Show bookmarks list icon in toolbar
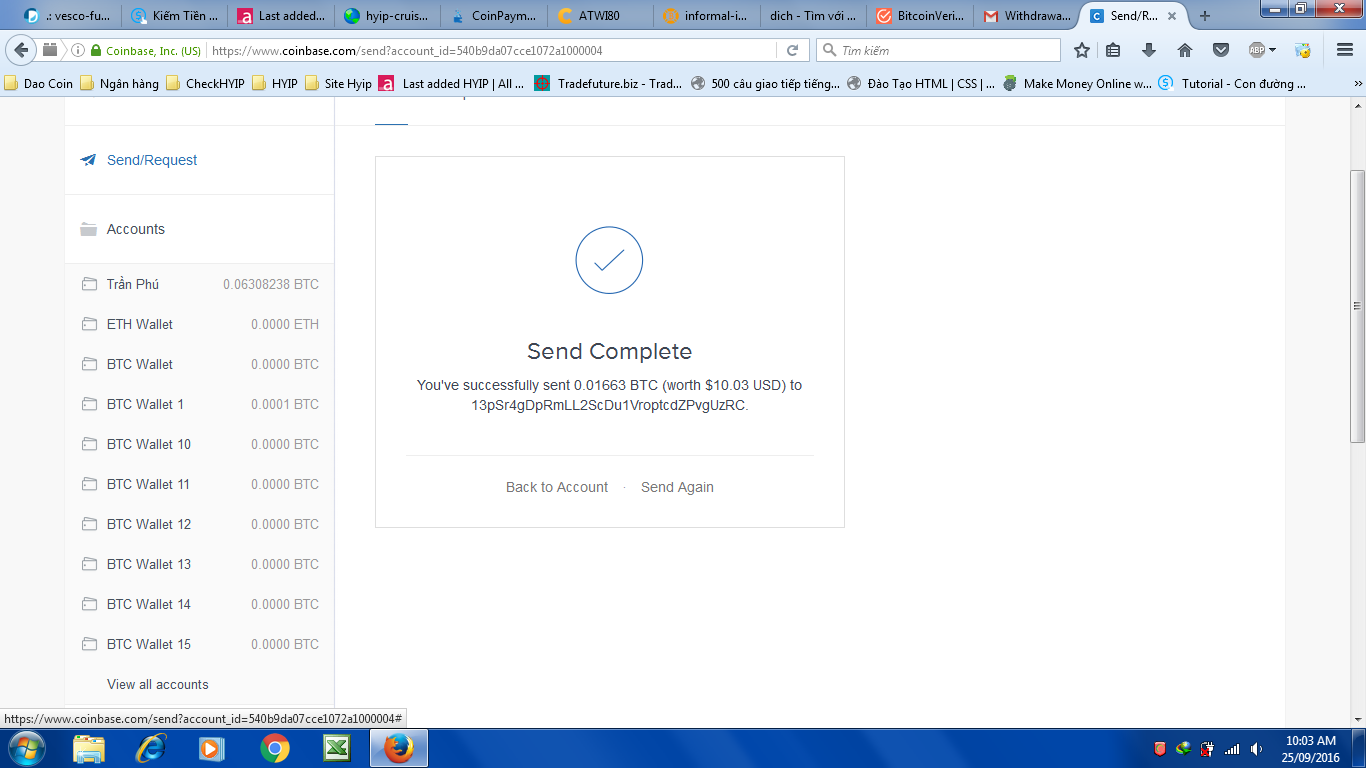The width and height of the screenshot is (1366, 768). coord(1113,50)
